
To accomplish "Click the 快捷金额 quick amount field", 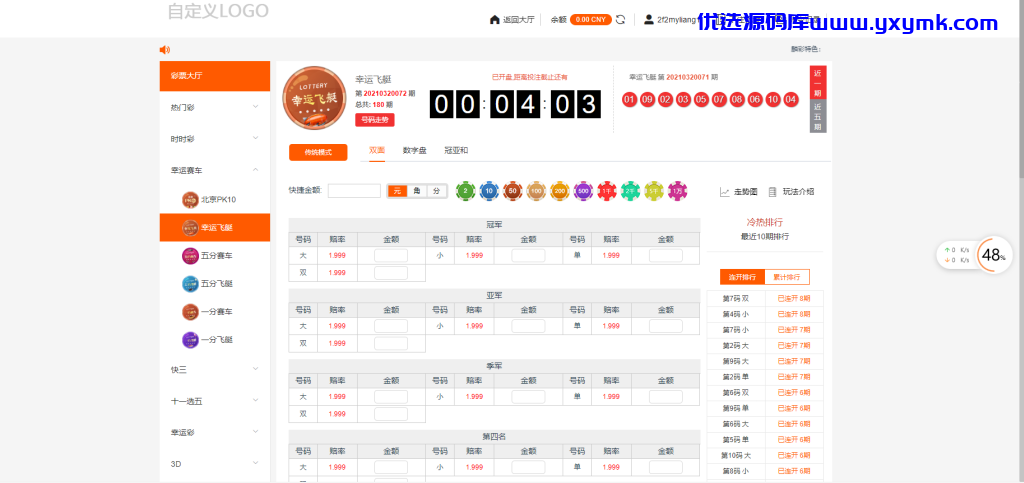I will 354,191.
